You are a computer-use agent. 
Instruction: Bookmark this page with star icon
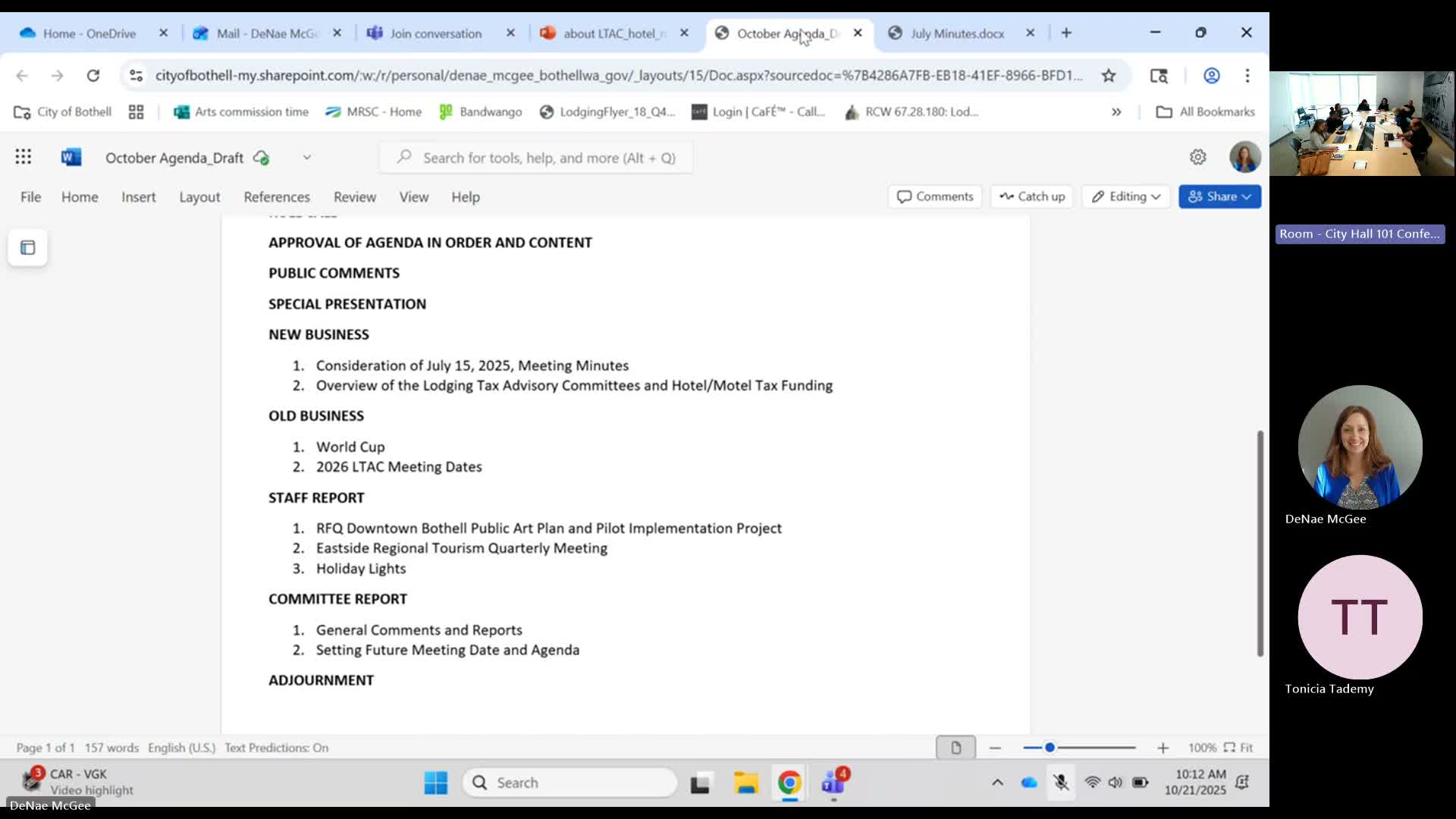click(x=1109, y=75)
